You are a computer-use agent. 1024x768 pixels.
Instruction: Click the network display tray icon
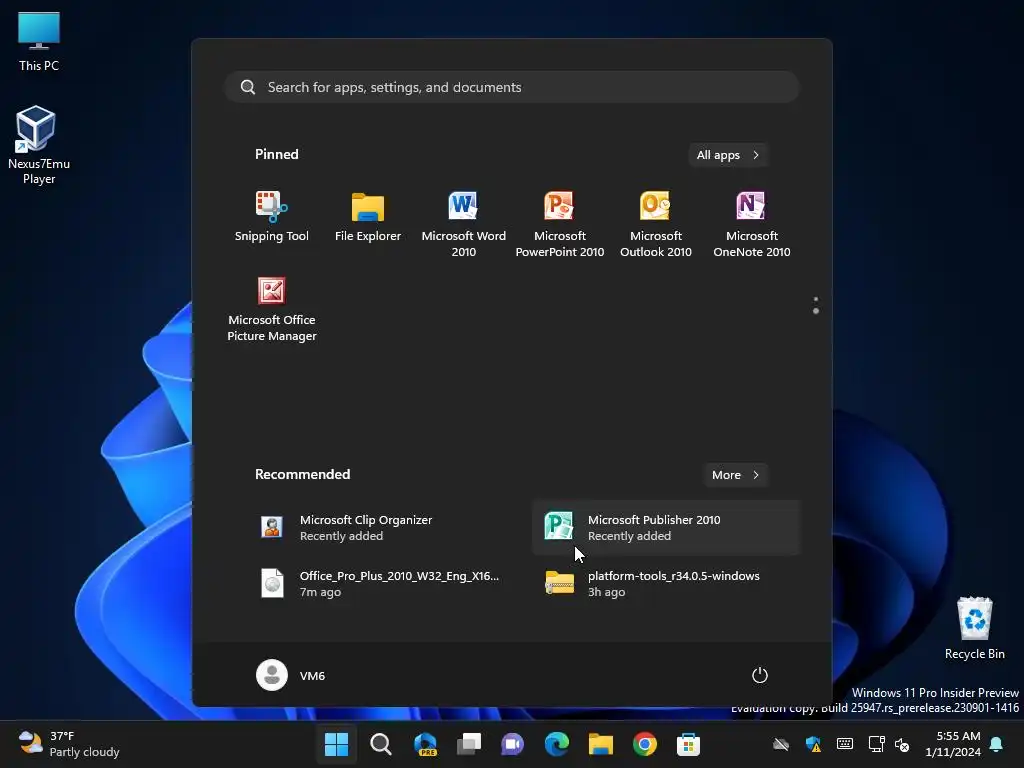coord(876,744)
